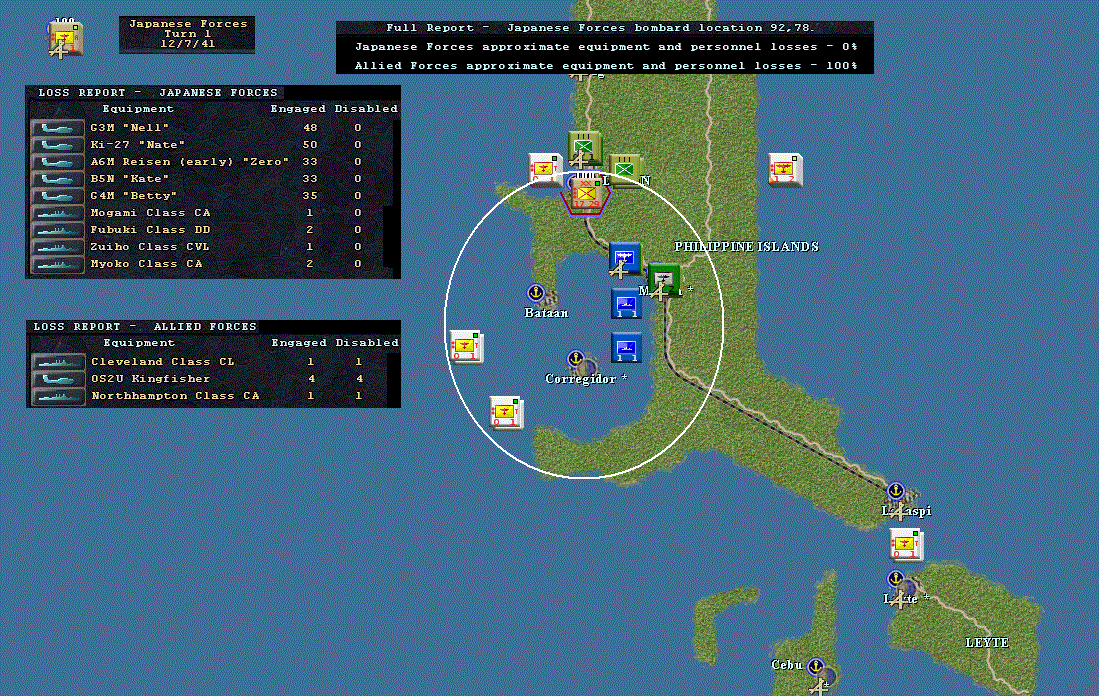Click the OS2U Kingfisher aircraft icon
The height and width of the screenshot is (696, 1099).
[x=58, y=379]
